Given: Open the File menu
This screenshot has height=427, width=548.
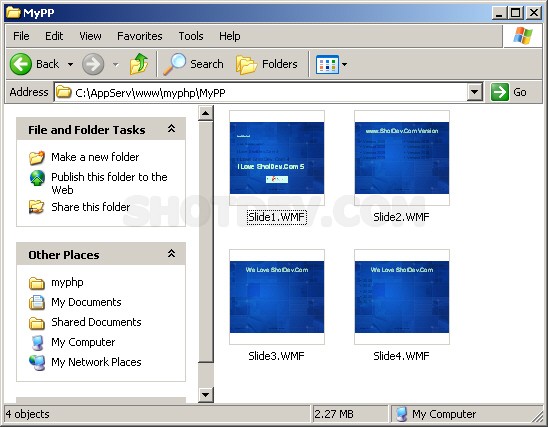Looking at the screenshot, I should [21, 36].
